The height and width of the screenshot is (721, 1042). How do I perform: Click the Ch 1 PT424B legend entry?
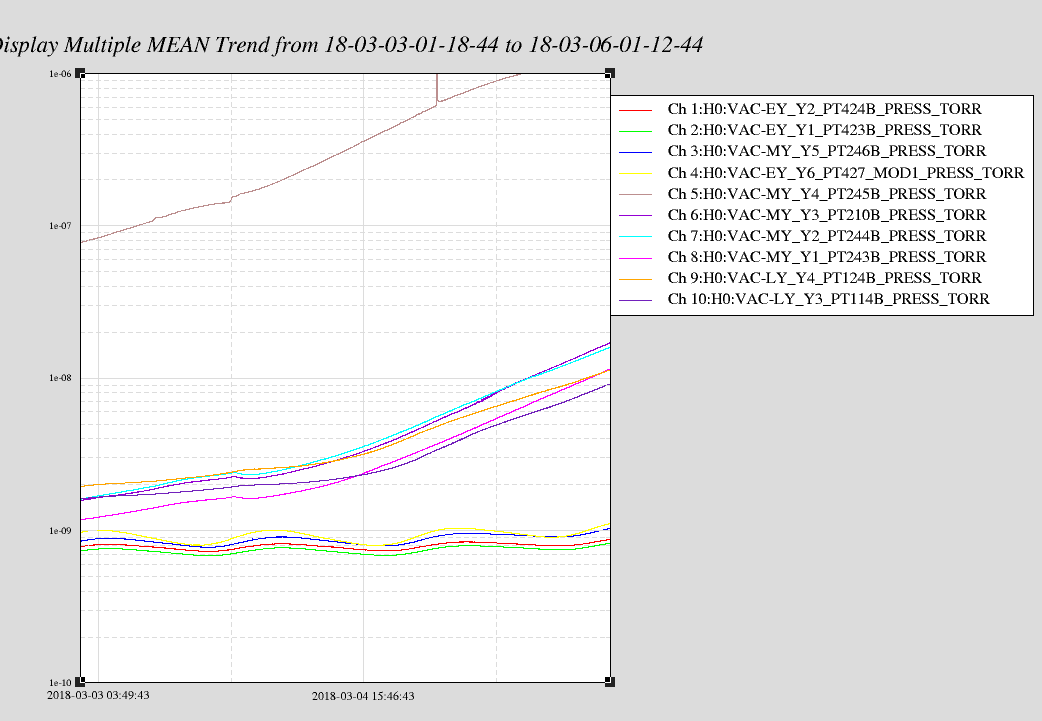[800, 109]
